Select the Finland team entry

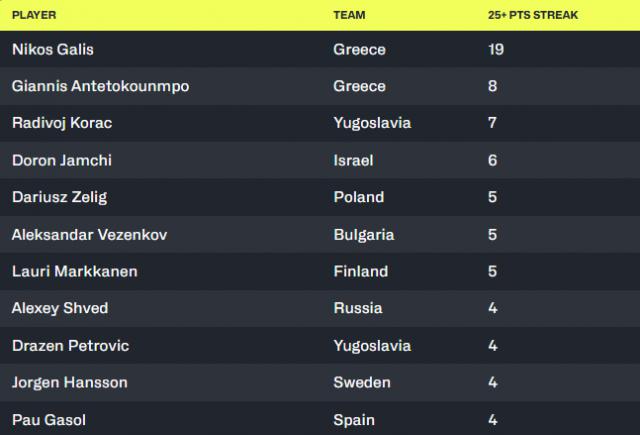coord(361,271)
